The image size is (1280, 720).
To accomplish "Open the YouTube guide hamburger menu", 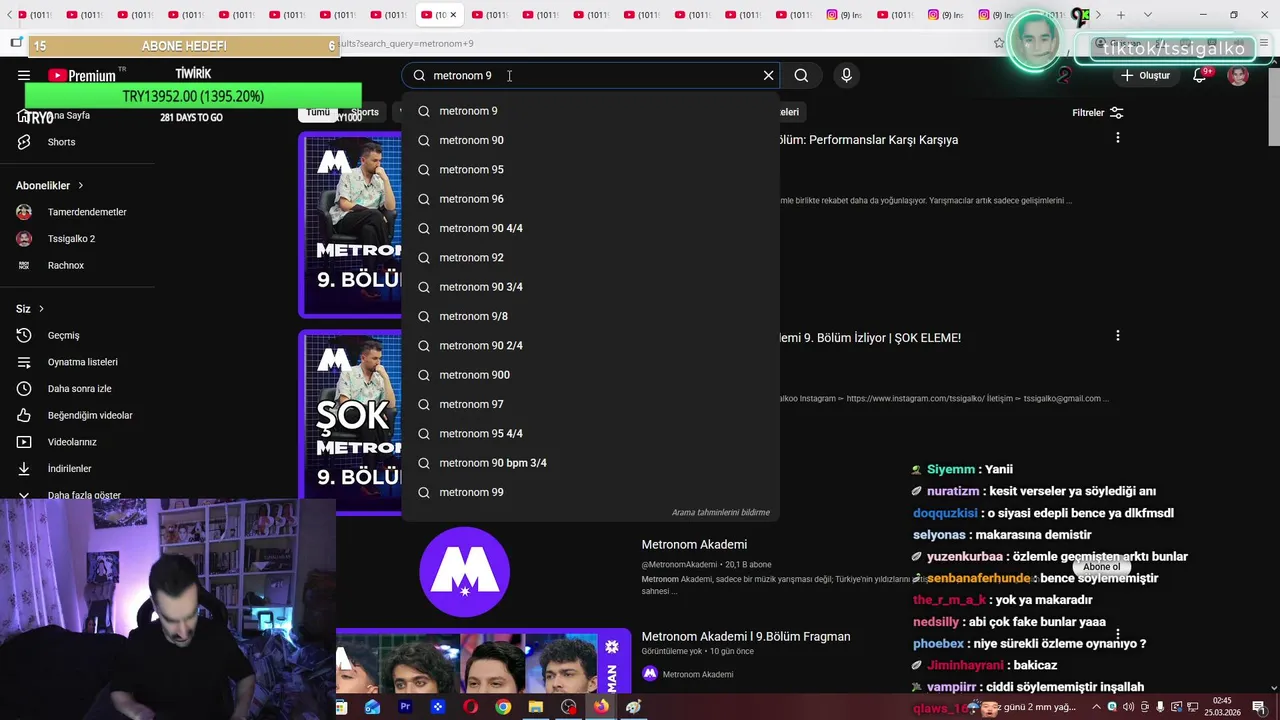I will (x=24, y=76).
